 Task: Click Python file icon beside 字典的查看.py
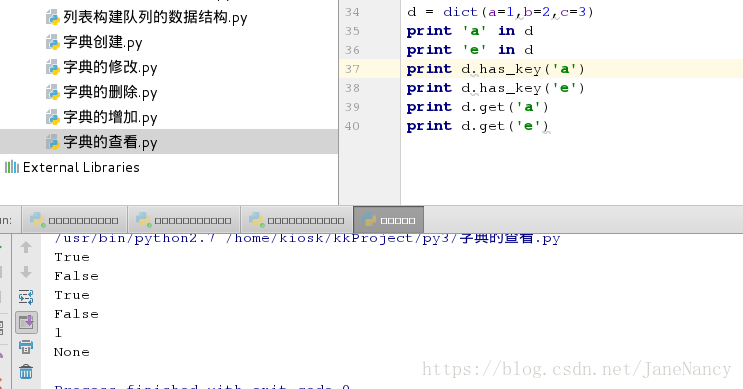coord(53,142)
